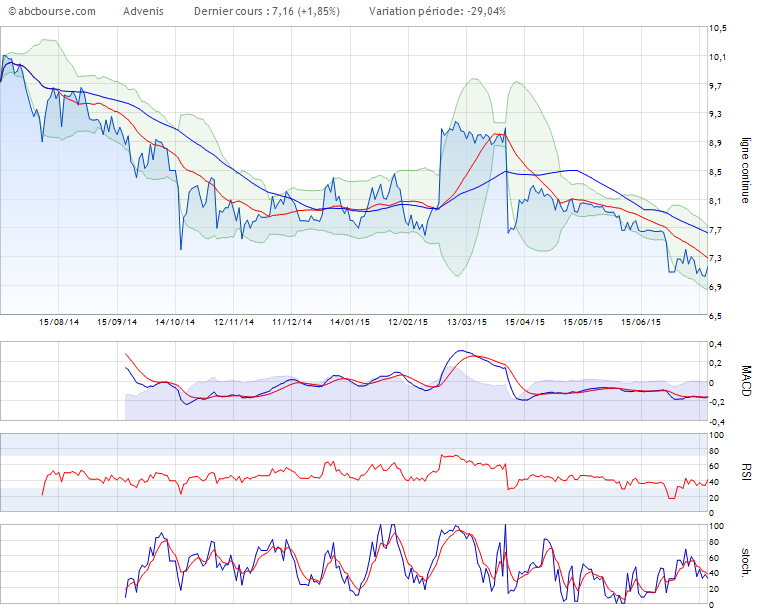The width and height of the screenshot is (760, 610).
Task: Click the 6,9 price axis value
Action: tap(715, 287)
